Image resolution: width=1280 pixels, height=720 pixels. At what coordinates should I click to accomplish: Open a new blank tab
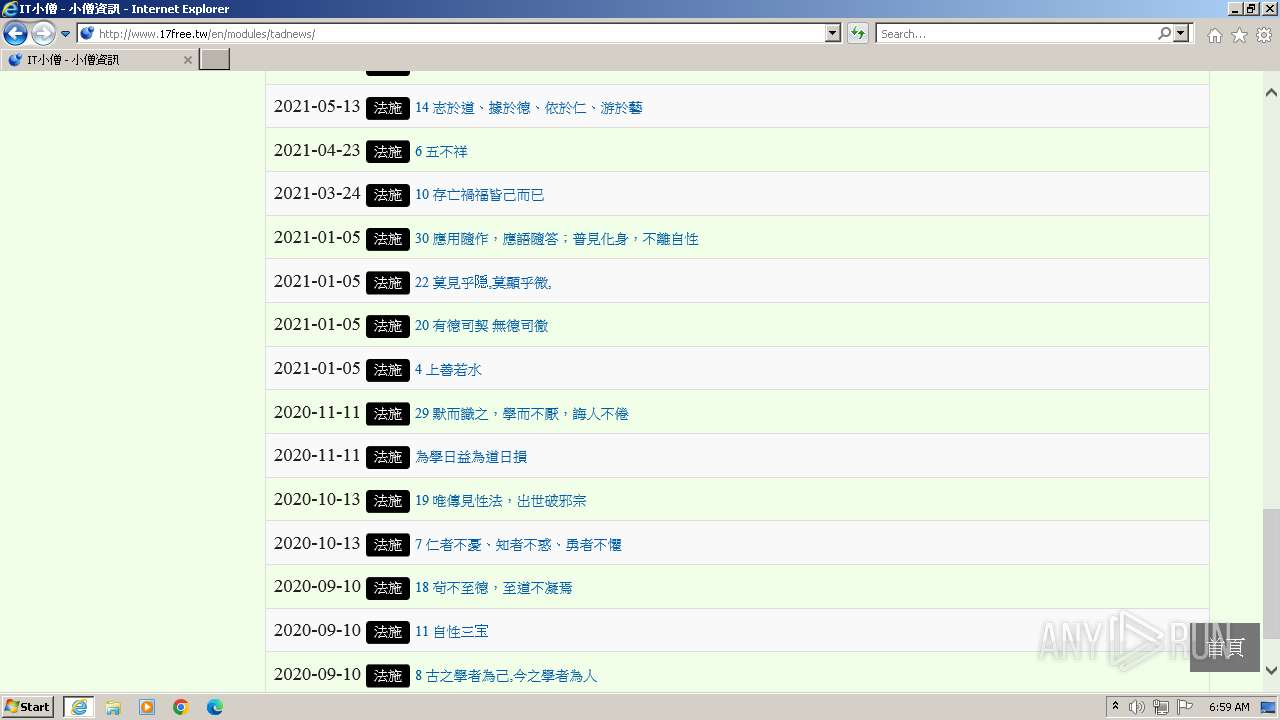coord(215,60)
